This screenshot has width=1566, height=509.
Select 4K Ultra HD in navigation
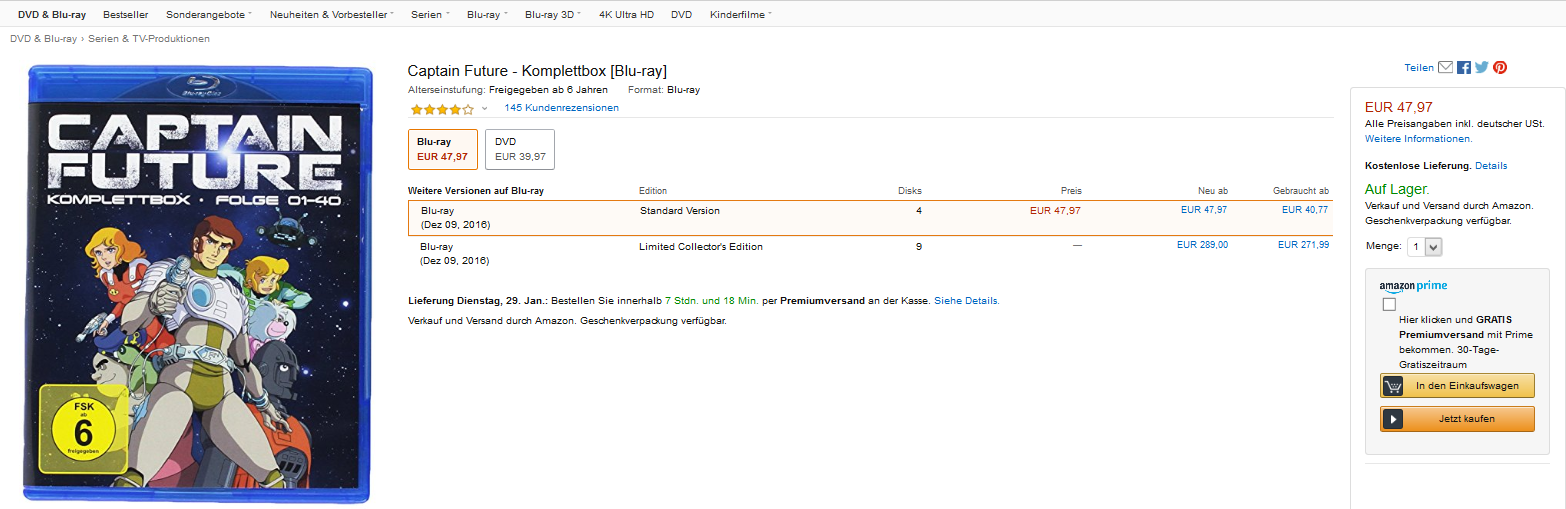(x=626, y=14)
